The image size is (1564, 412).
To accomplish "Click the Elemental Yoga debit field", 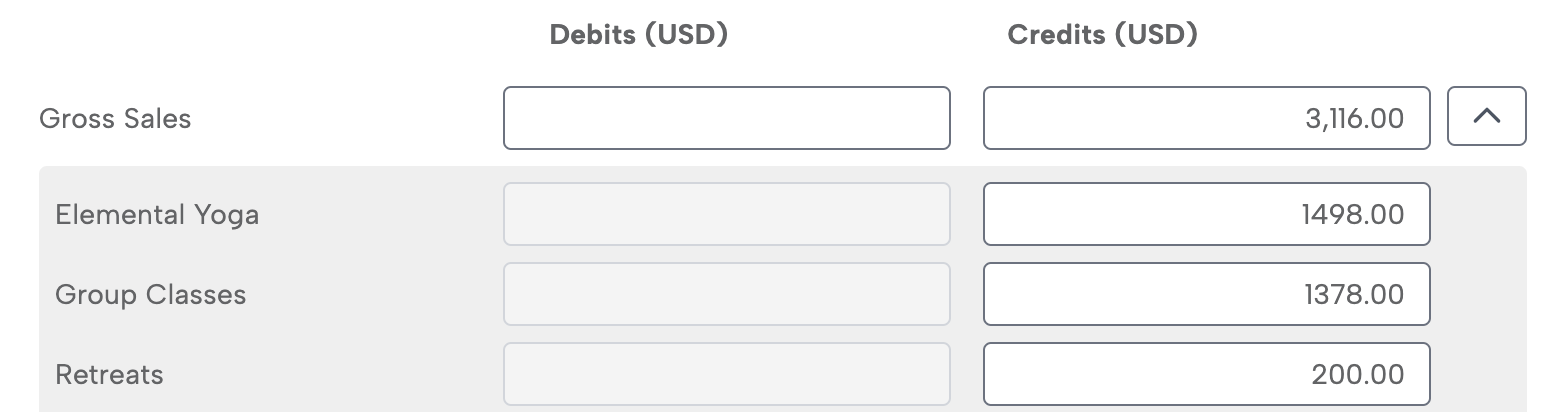I will click(x=726, y=214).
